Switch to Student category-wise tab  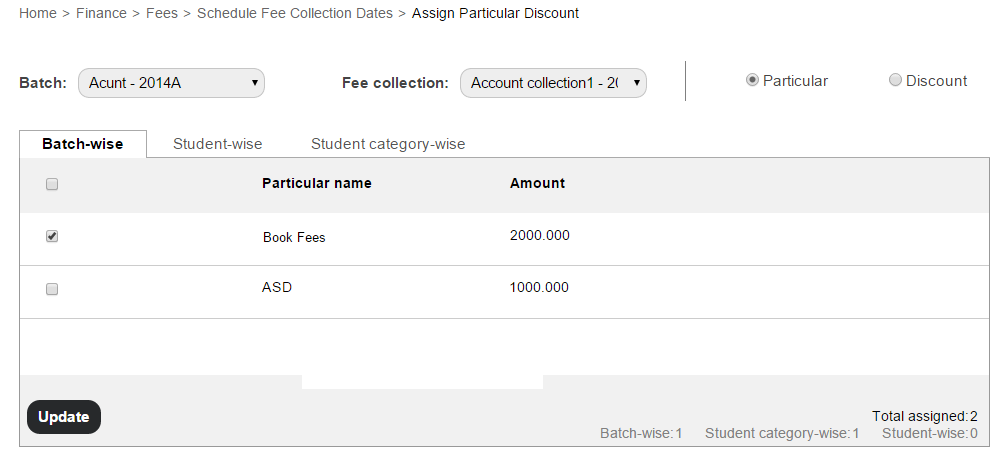(388, 144)
